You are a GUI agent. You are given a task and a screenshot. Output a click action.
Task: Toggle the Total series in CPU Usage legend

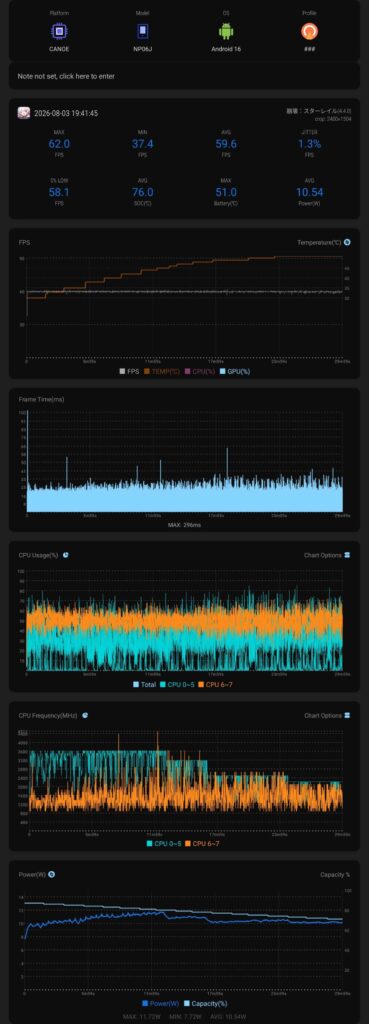click(x=145, y=684)
